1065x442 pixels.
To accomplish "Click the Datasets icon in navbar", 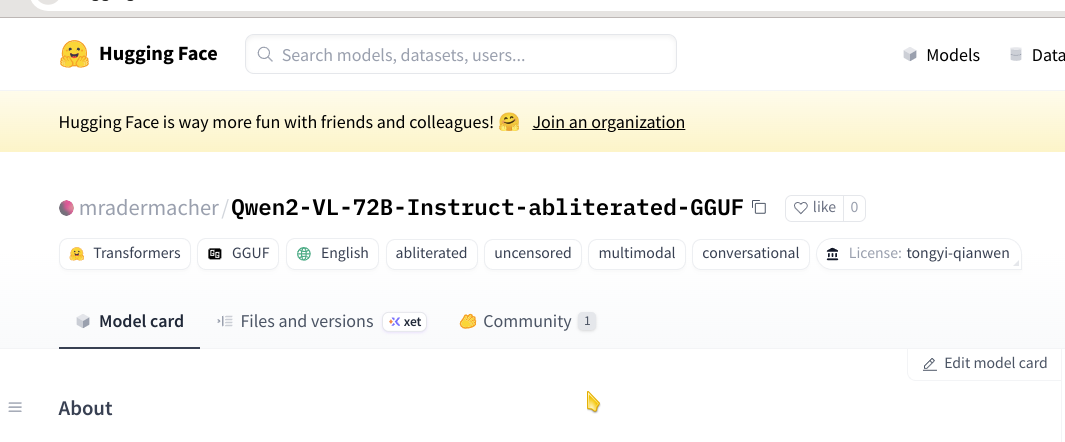I will 1016,55.
